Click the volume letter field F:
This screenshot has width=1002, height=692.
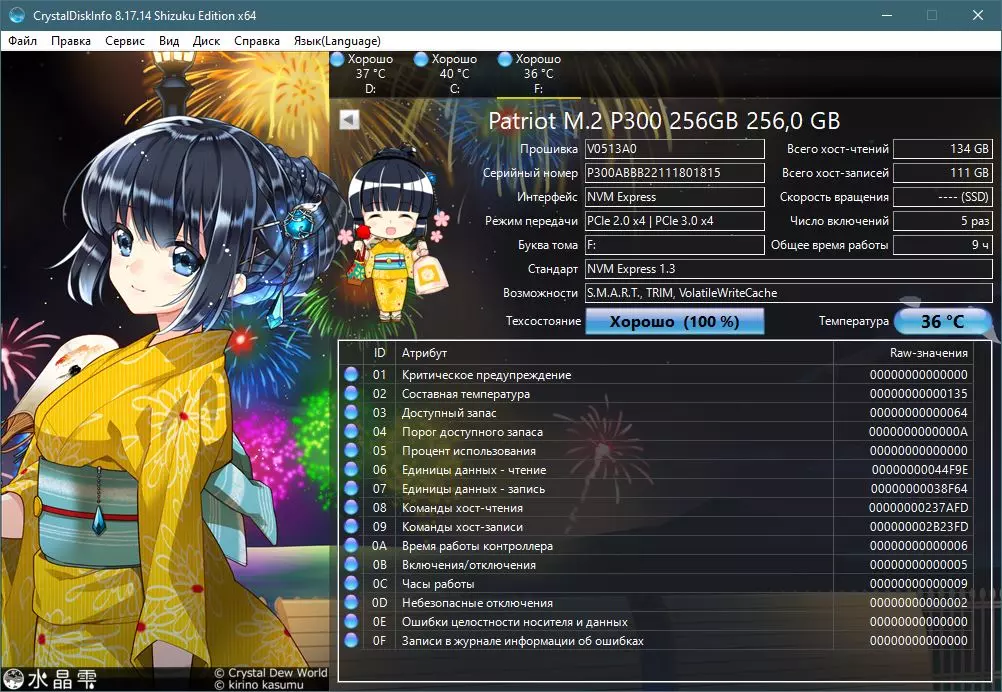pyautogui.click(x=674, y=245)
